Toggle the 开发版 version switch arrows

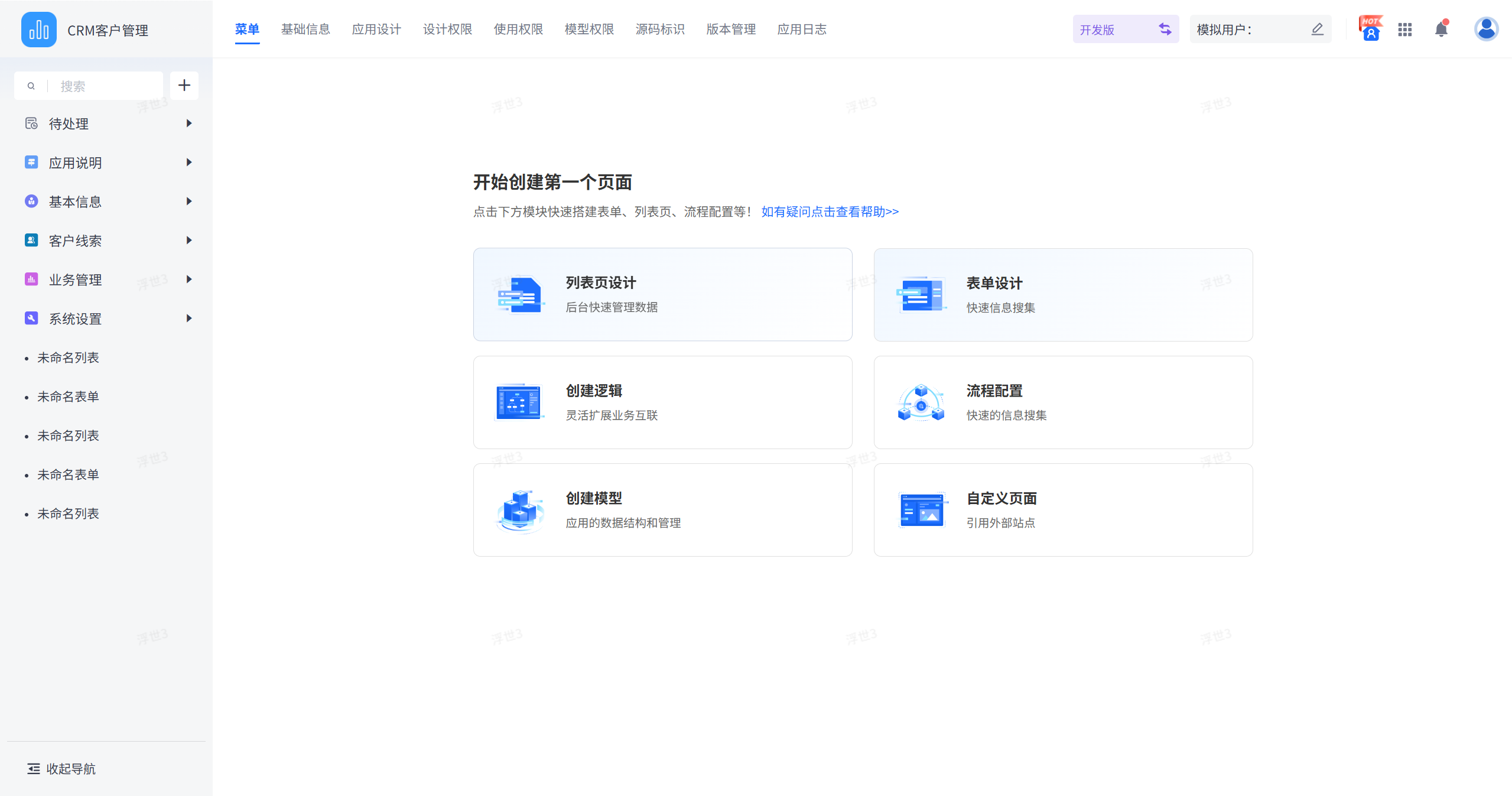click(1165, 29)
